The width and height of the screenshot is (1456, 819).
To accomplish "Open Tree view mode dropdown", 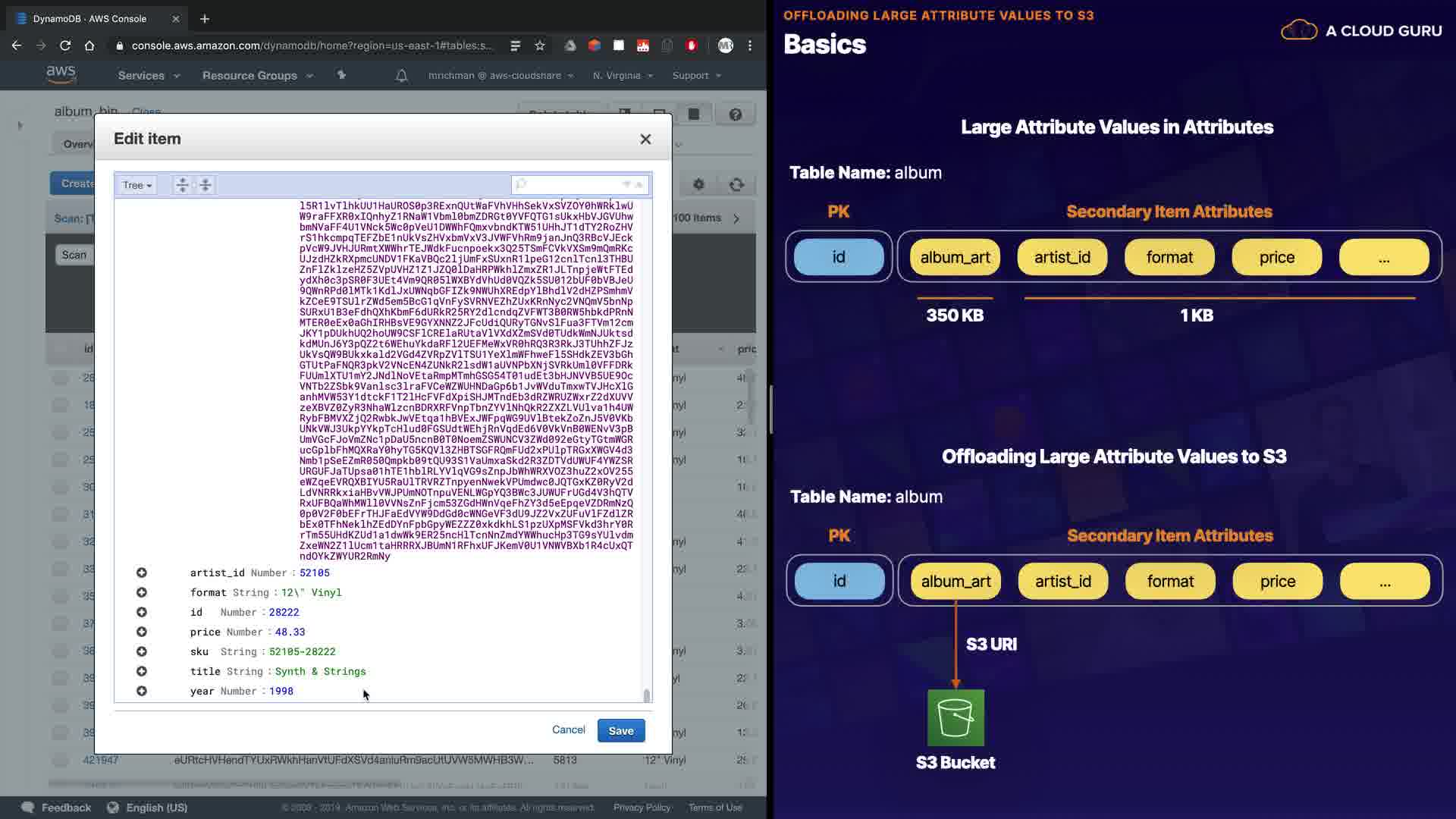I will (137, 185).
